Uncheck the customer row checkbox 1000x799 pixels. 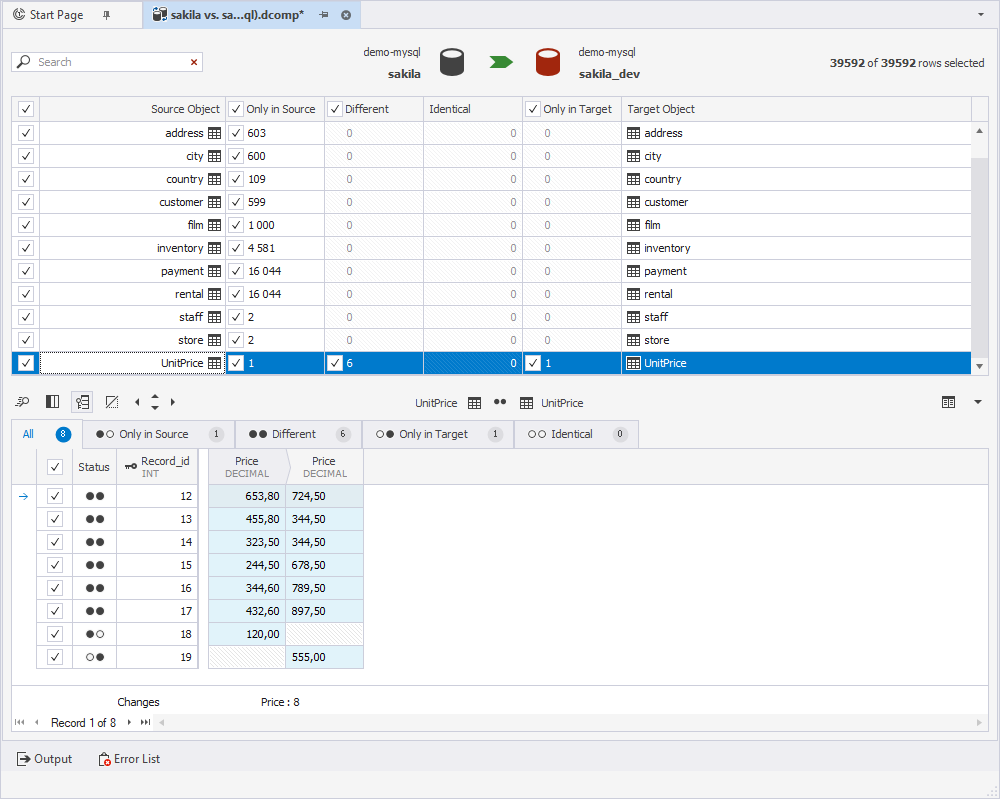26,202
